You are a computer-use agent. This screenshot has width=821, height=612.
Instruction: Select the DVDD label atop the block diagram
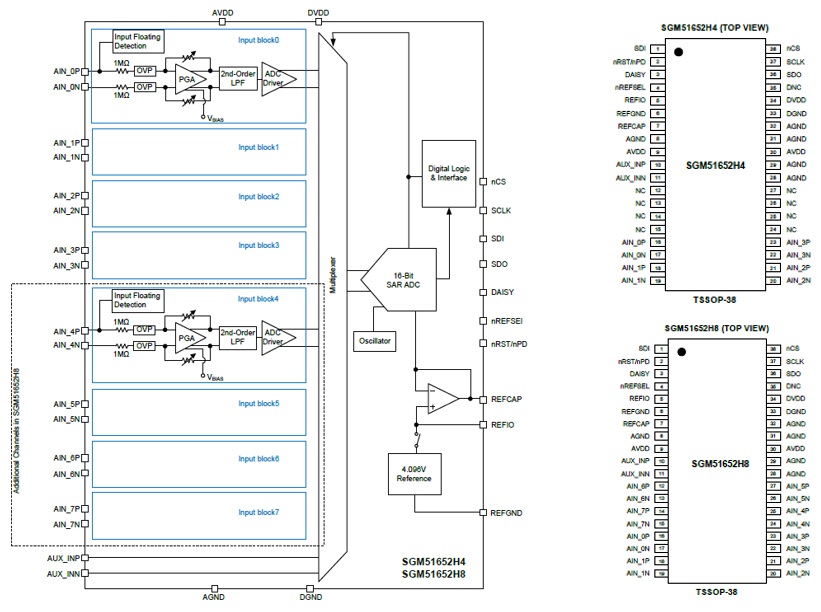[x=318, y=13]
